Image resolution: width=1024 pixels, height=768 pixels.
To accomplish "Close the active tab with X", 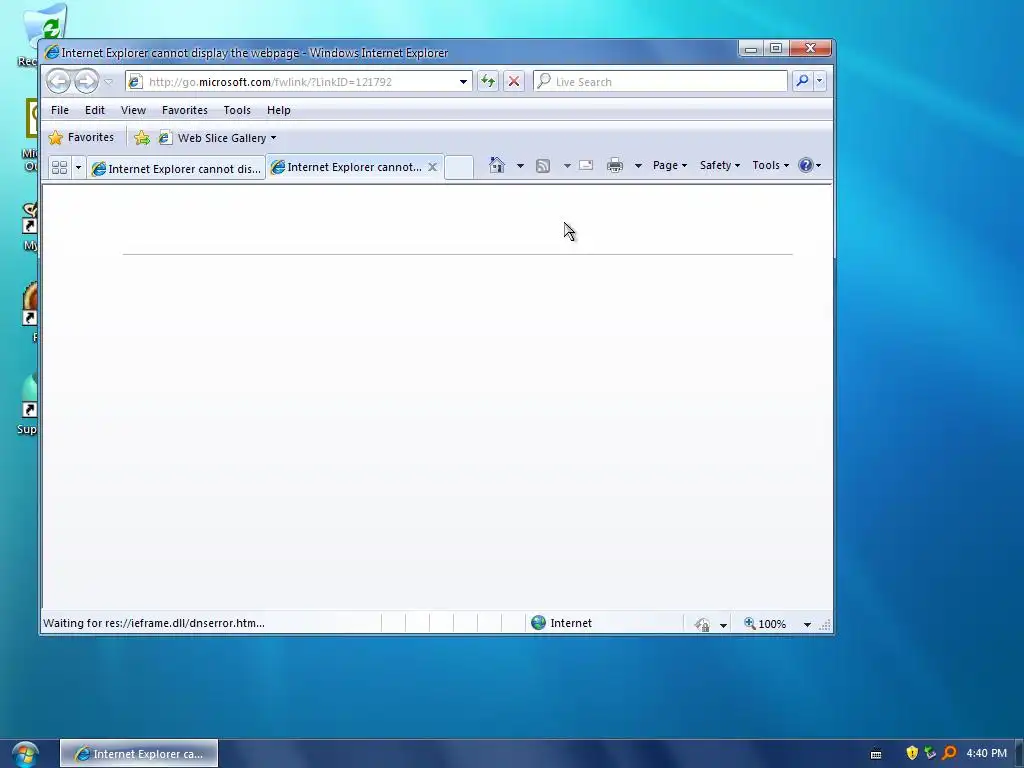I will (x=432, y=167).
